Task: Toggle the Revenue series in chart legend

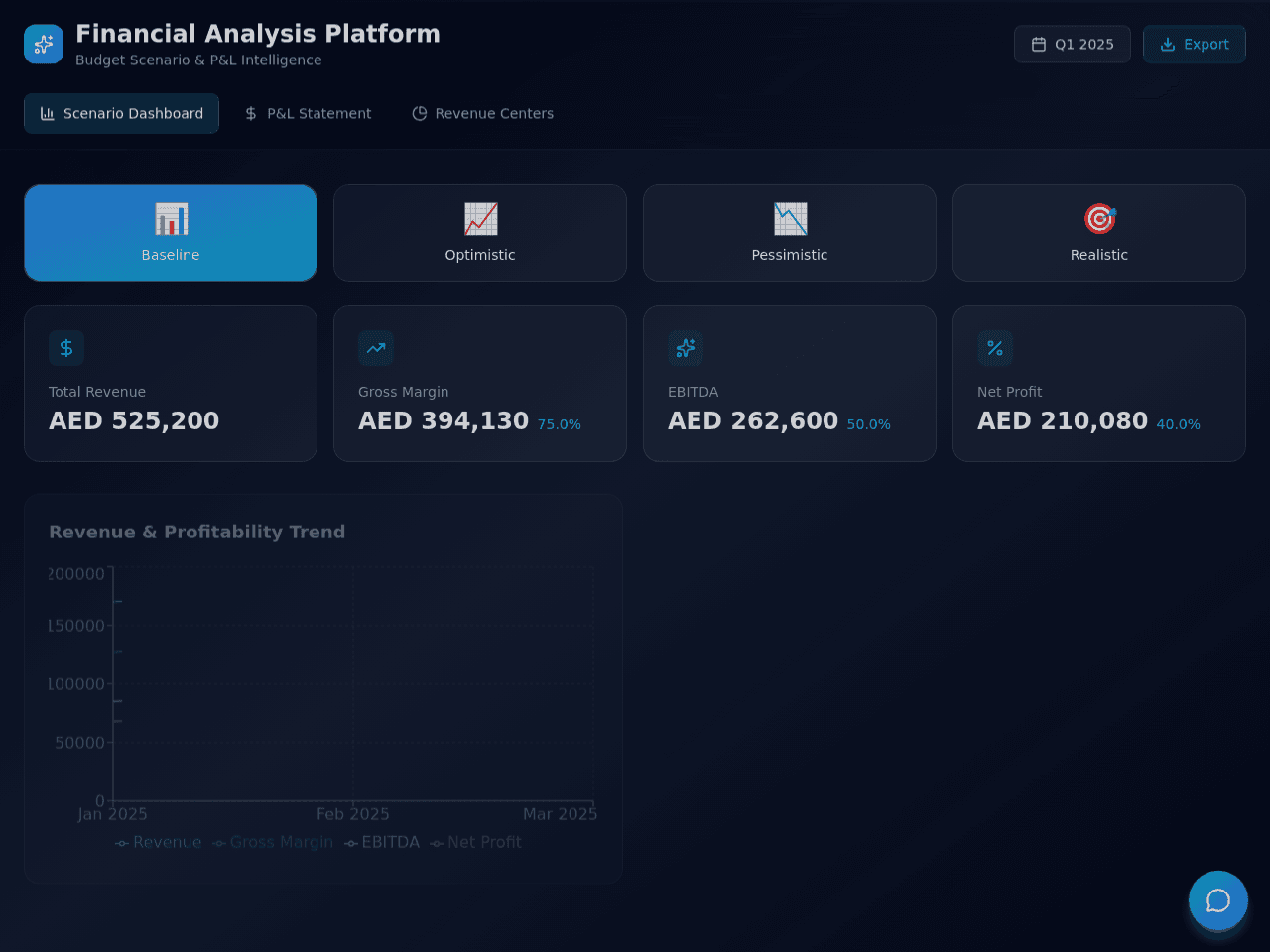Action: 158,842
